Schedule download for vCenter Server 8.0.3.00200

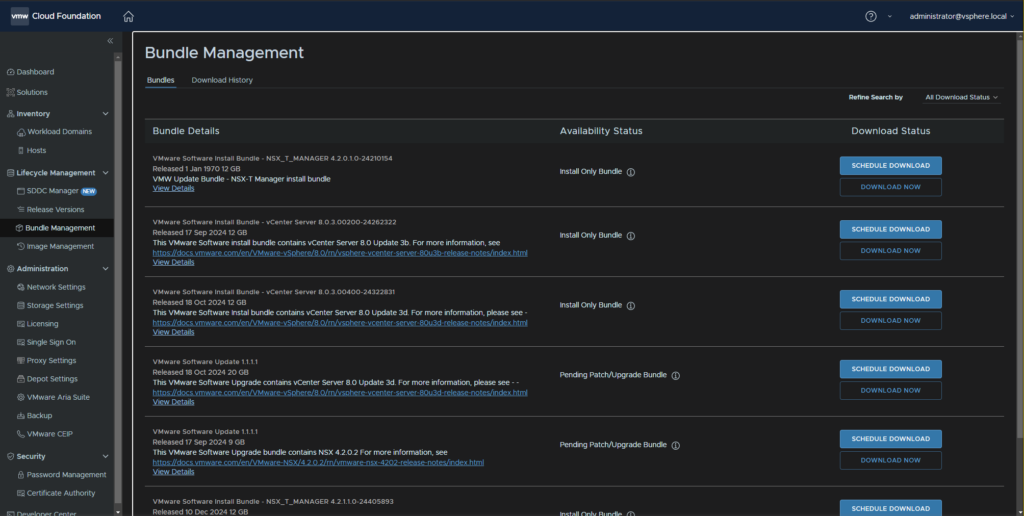[x=891, y=229]
